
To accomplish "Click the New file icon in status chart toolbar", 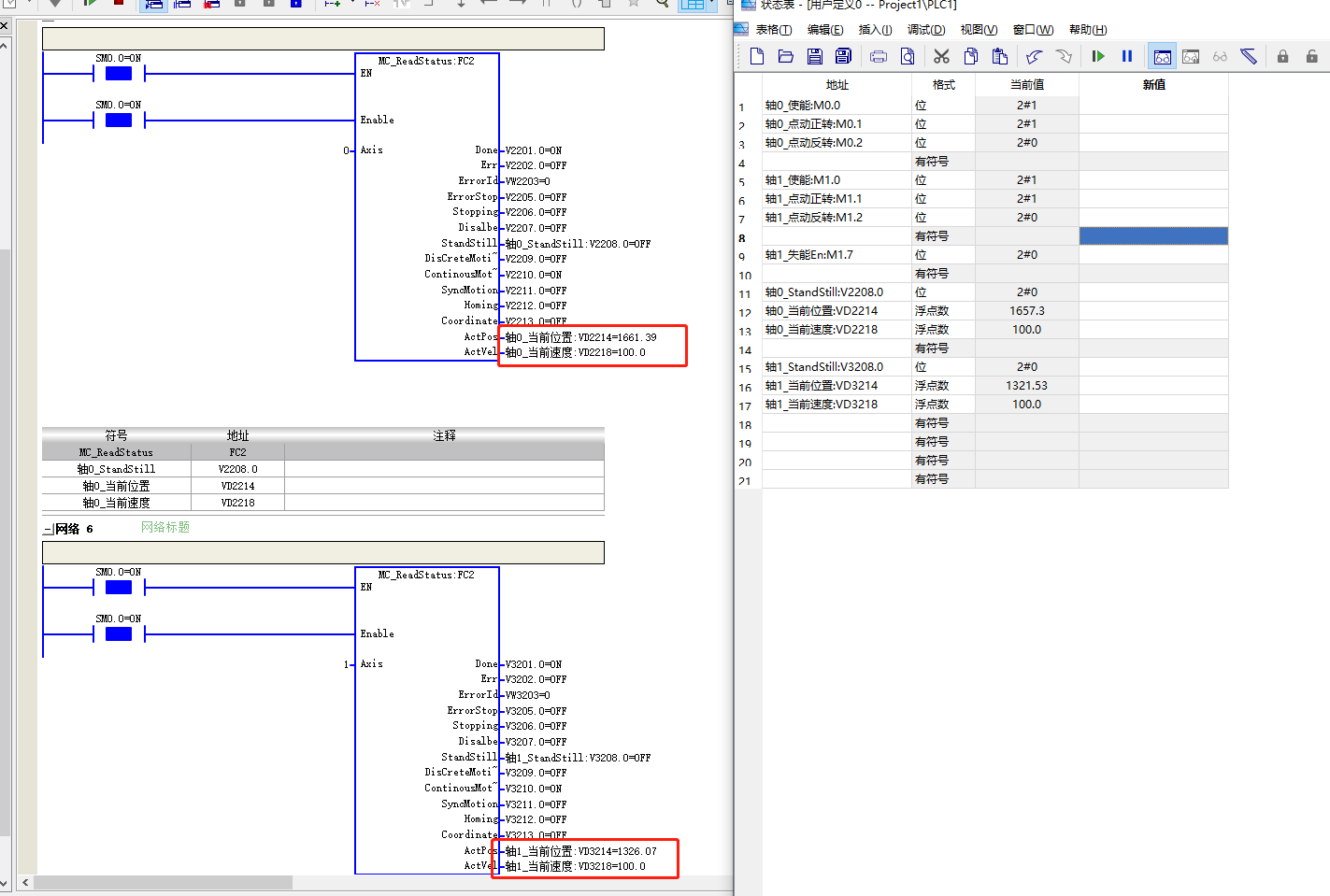I will 757,56.
